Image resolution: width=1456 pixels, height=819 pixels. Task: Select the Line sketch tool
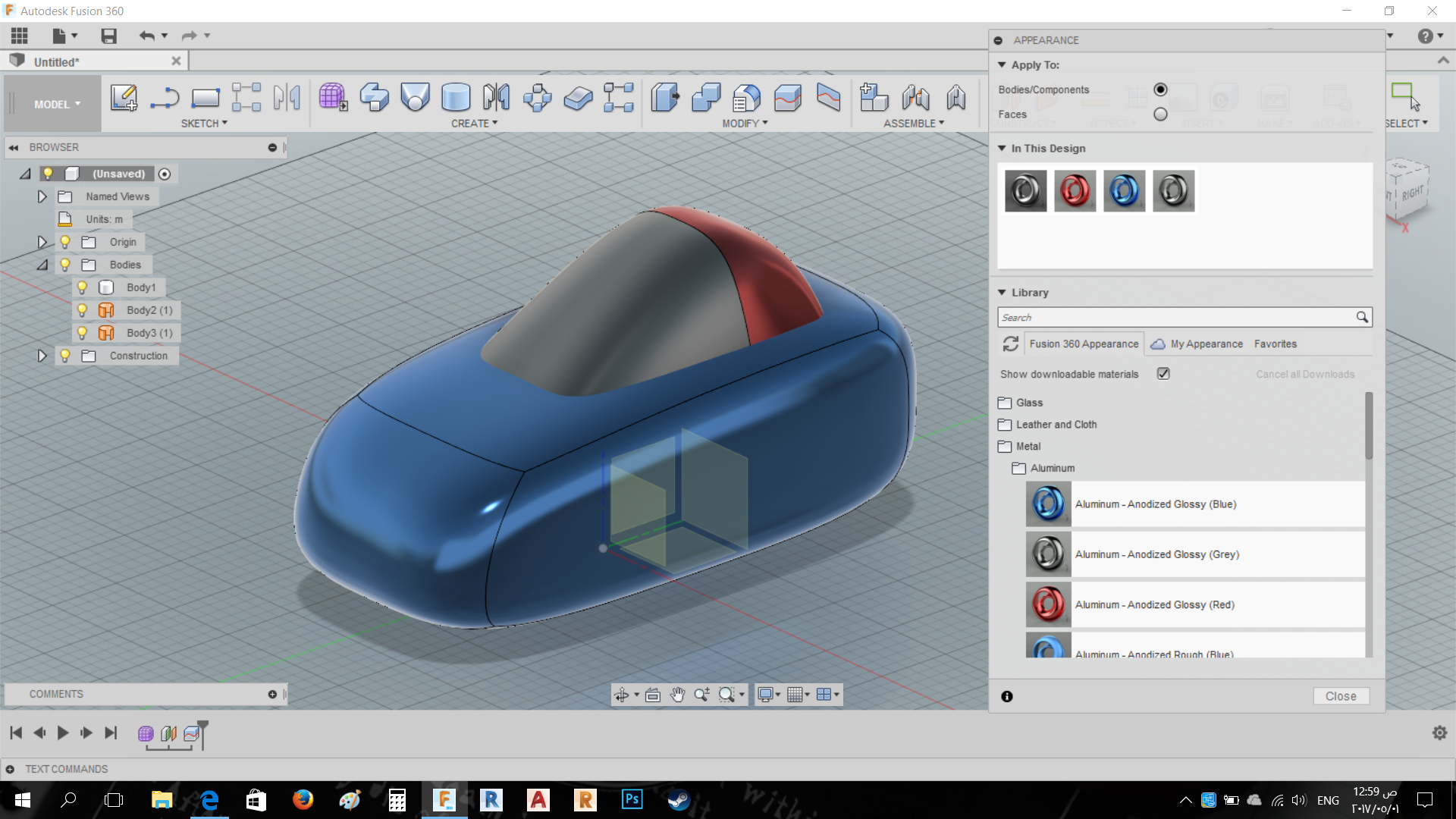(165, 97)
